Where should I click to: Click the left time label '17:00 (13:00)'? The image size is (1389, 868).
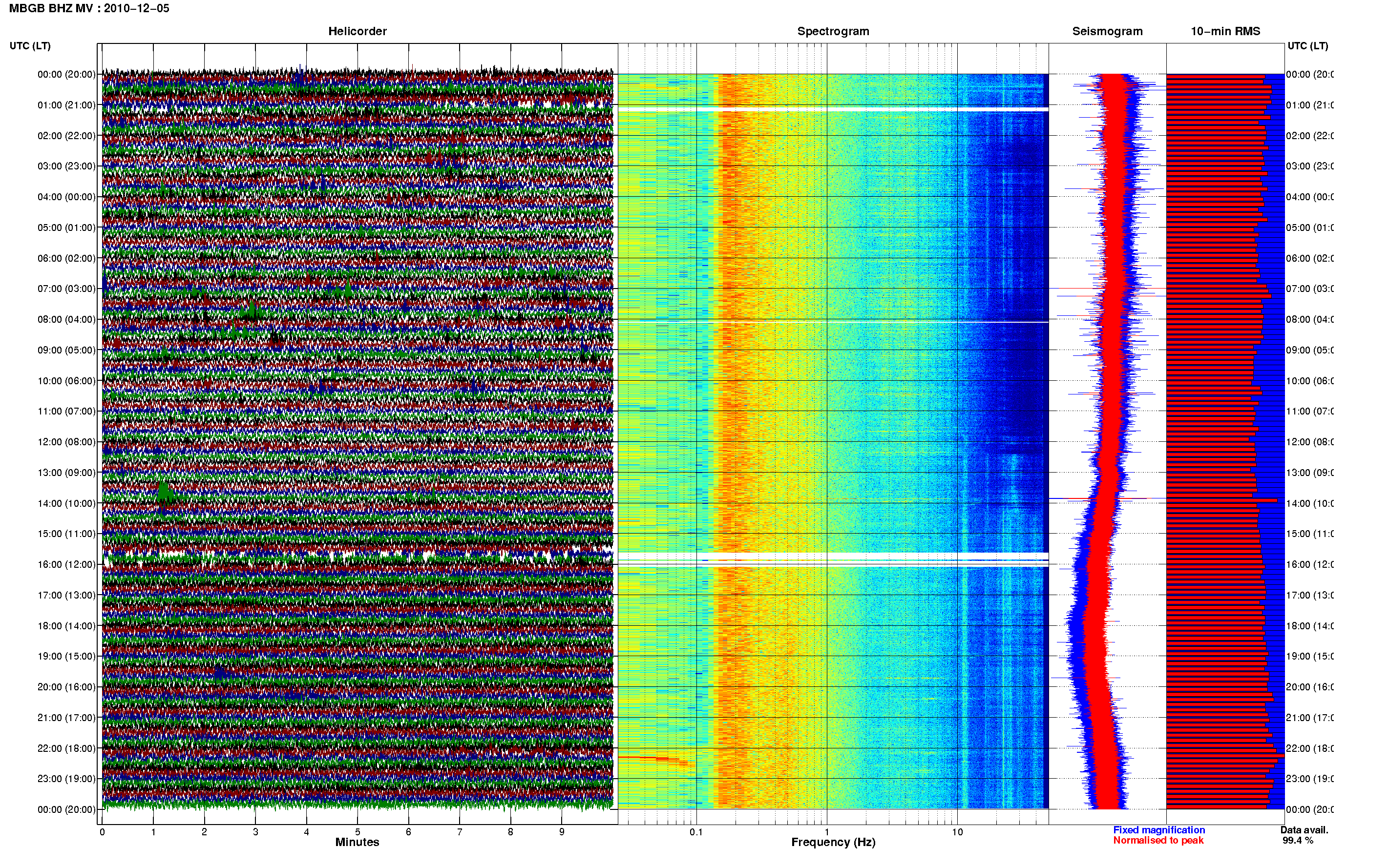(x=66, y=595)
